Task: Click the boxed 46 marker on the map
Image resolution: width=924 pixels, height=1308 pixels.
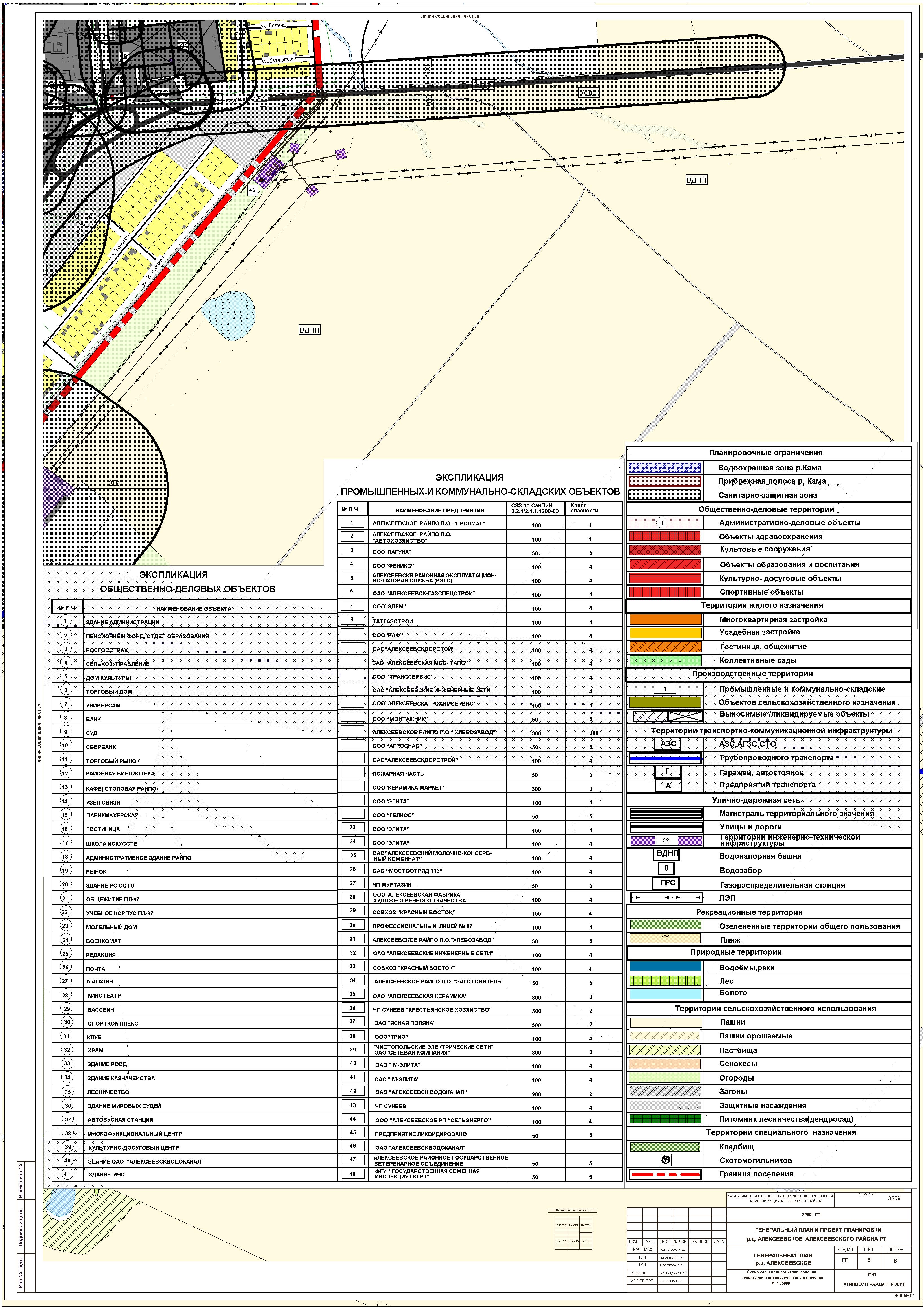Action: [x=252, y=190]
